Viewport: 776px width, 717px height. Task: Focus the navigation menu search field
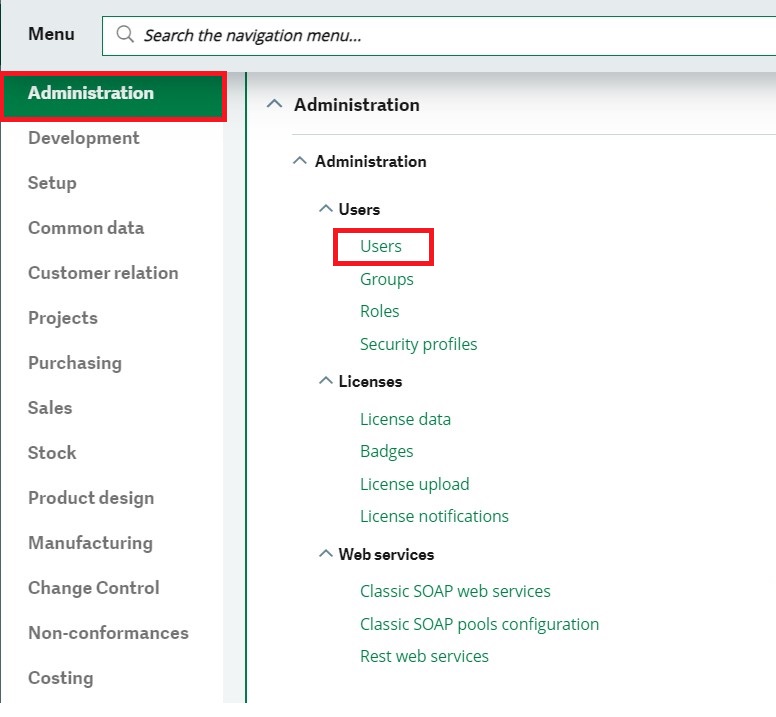[x=438, y=36]
